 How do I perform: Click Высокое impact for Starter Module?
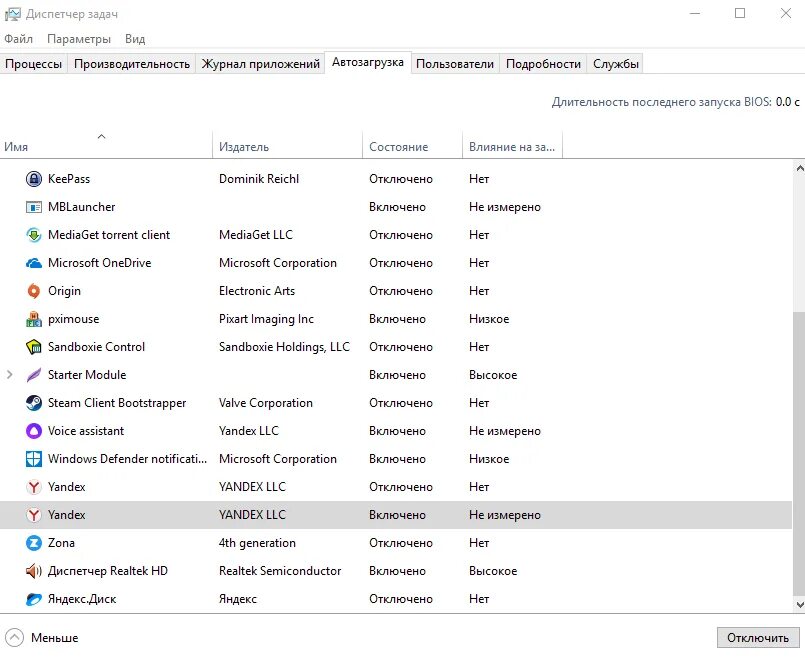click(x=493, y=375)
